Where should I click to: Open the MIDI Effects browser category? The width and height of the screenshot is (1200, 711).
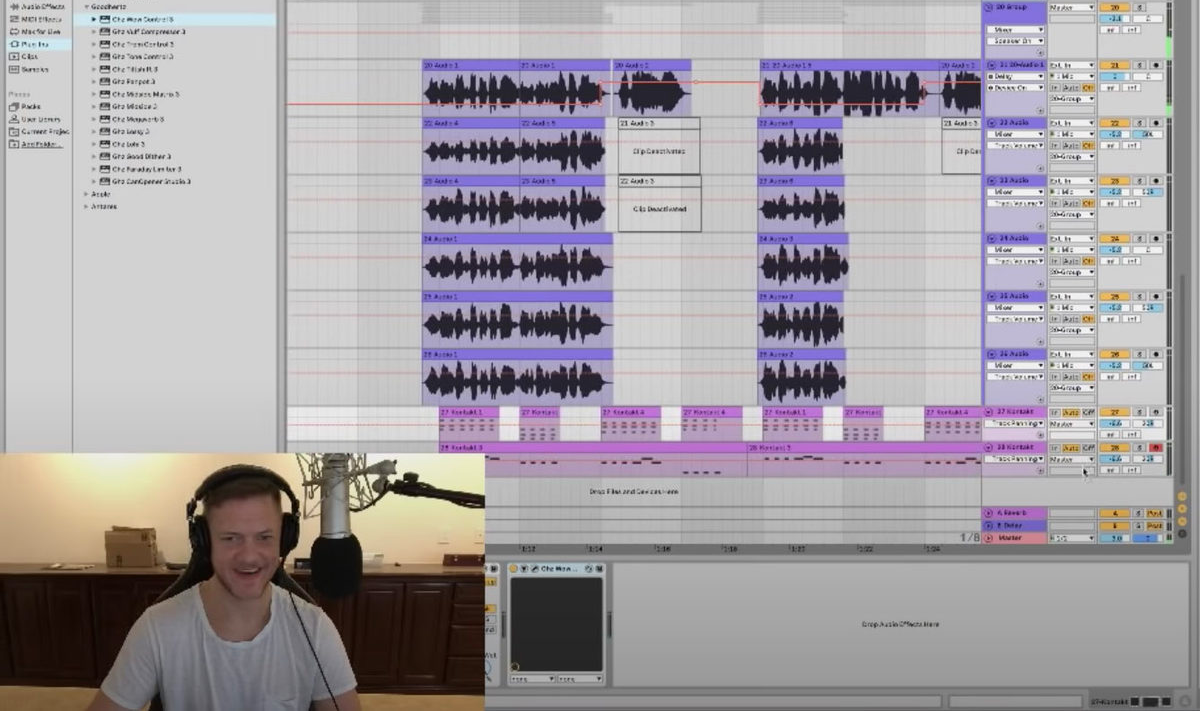coord(40,19)
